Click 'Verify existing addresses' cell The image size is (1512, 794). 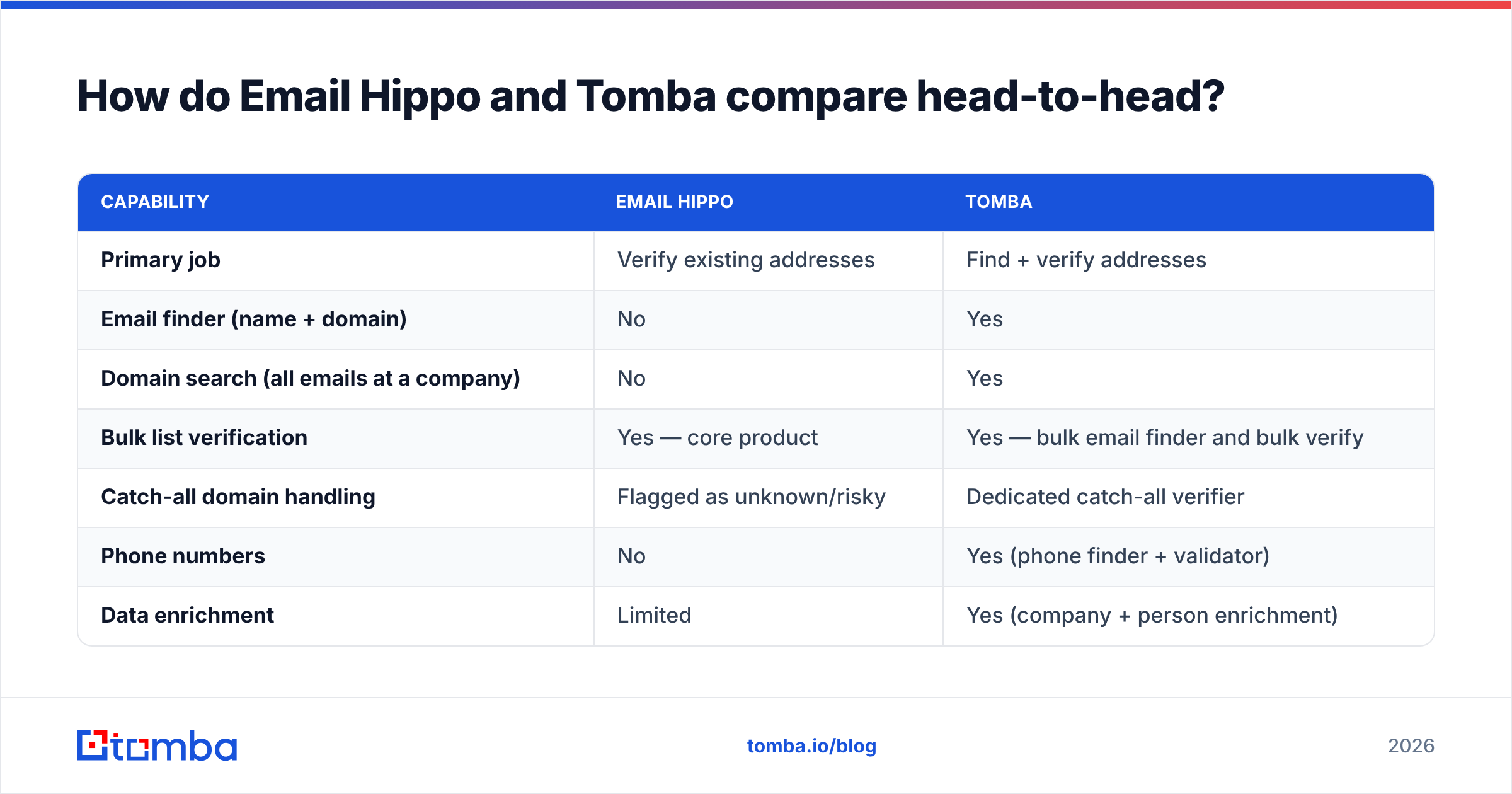tap(746, 260)
